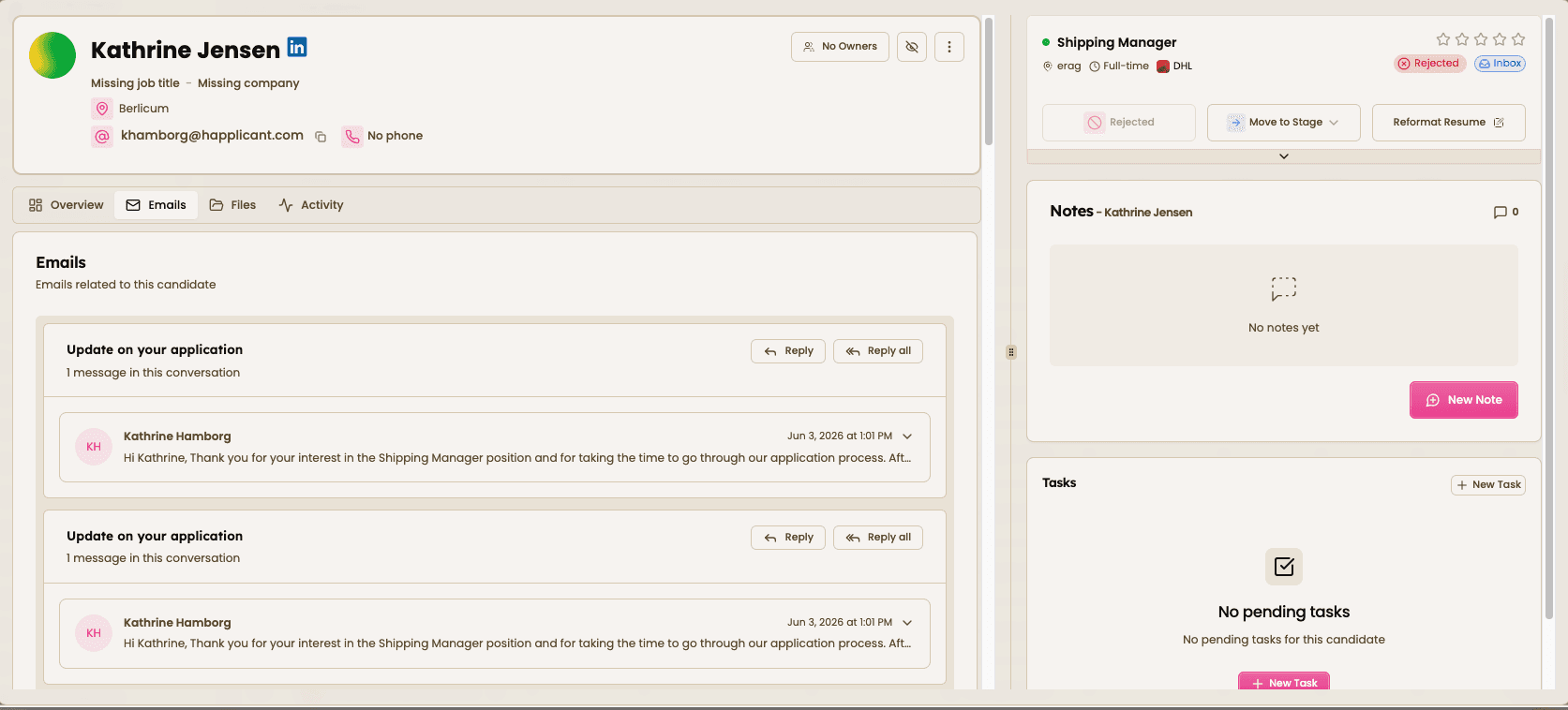The height and width of the screenshot is (710, 1568).
Task: Open Kathrine Jensen's LinkedIn profile icon
Action: [297, 47]
